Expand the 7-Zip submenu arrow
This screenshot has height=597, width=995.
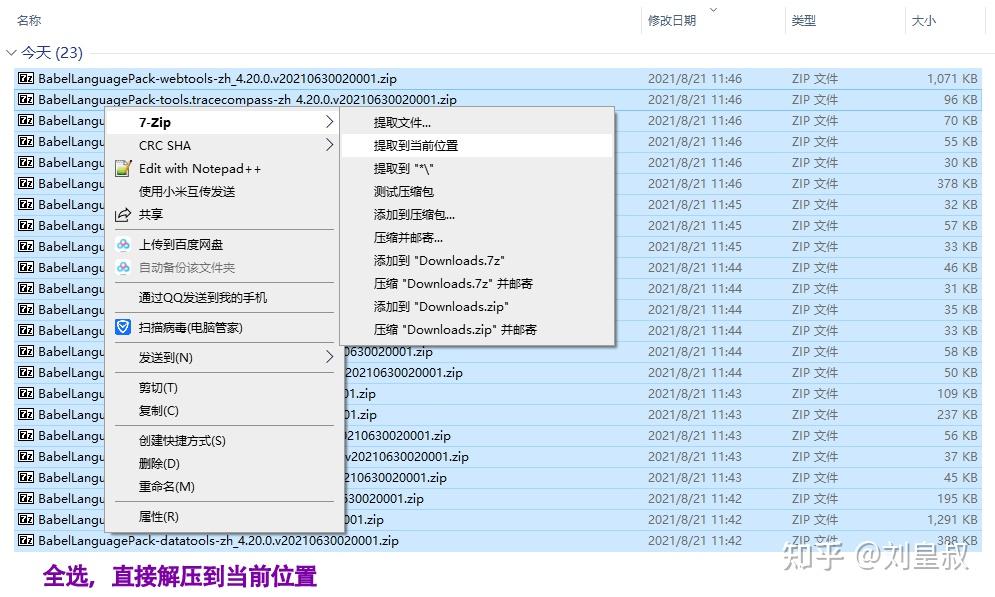pos(329,122)
